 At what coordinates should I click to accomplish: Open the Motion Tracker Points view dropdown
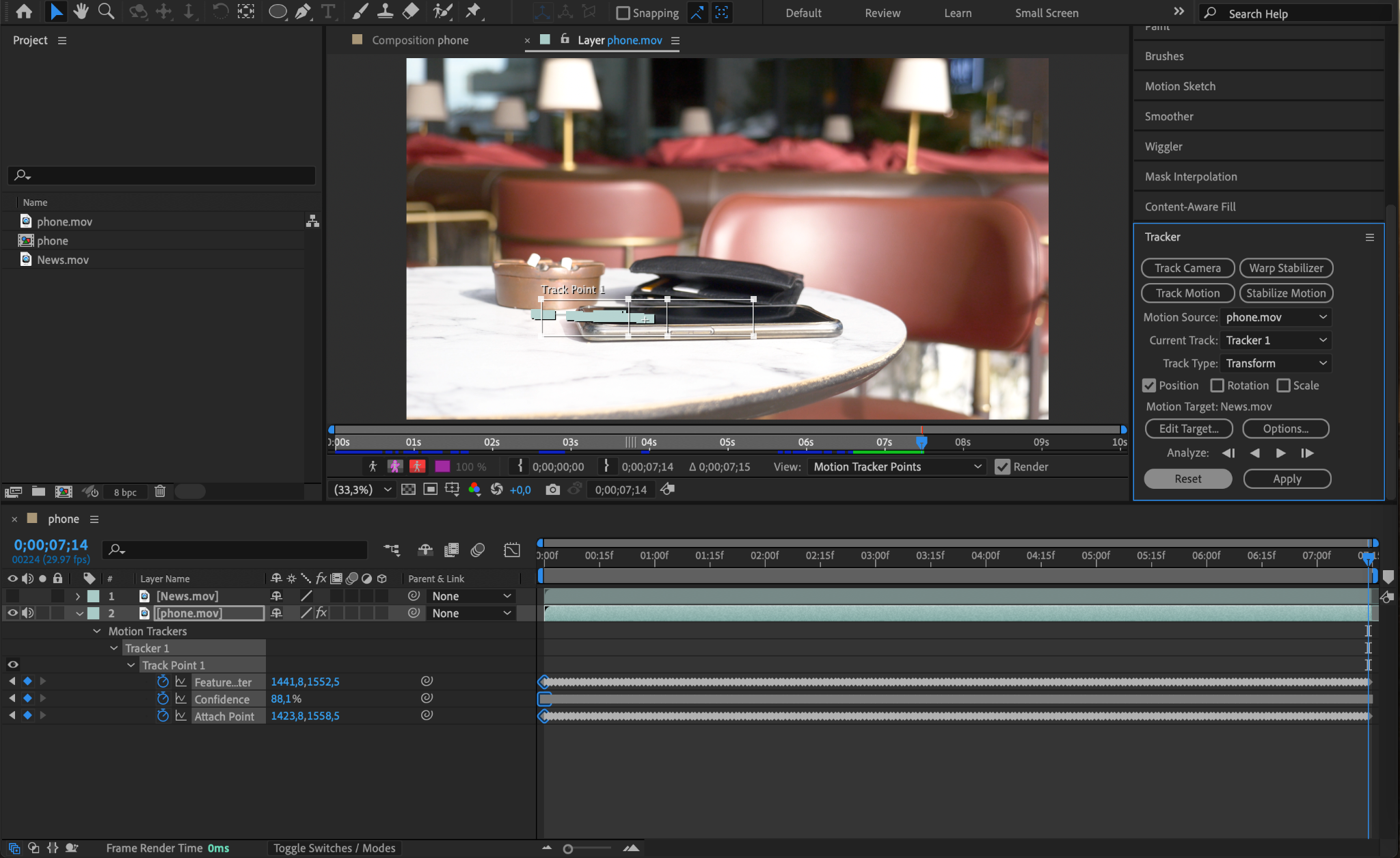897,467
